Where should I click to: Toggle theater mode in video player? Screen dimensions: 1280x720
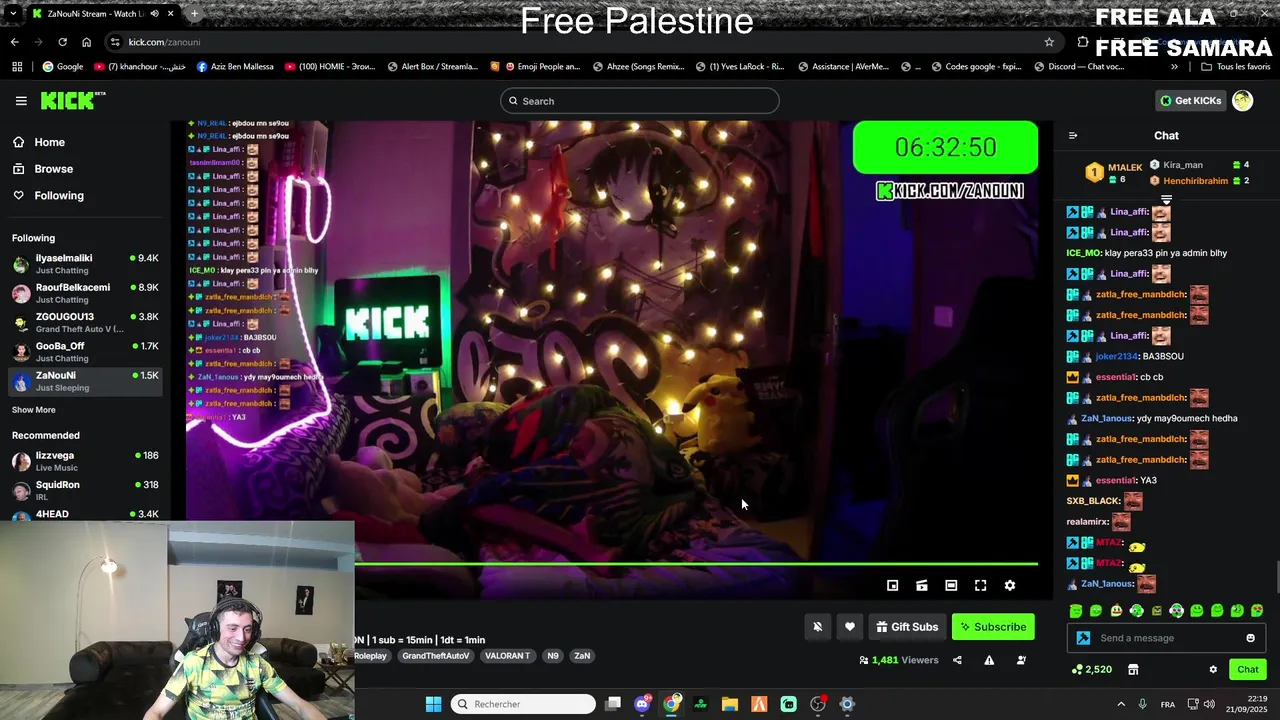click(951, 586)
